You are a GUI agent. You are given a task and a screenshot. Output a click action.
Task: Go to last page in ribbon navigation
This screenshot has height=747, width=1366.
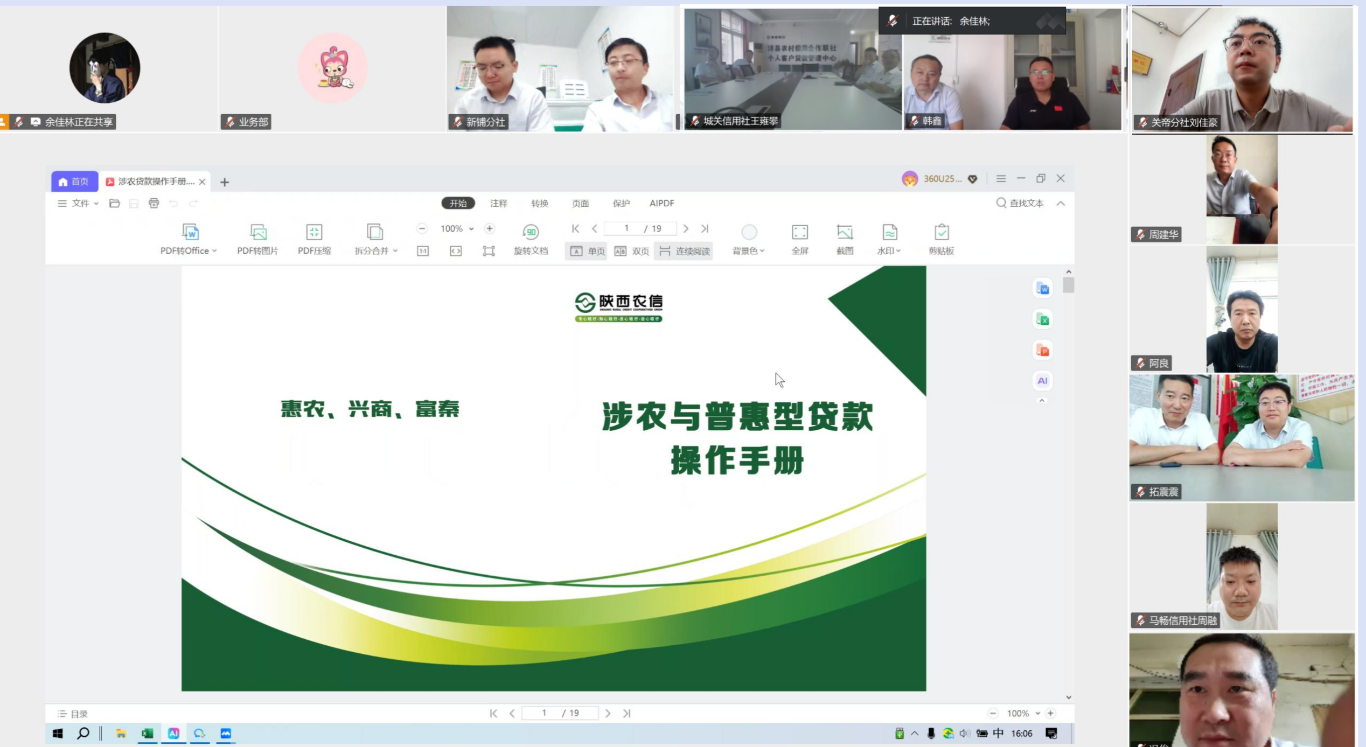[x=705, y=229]
